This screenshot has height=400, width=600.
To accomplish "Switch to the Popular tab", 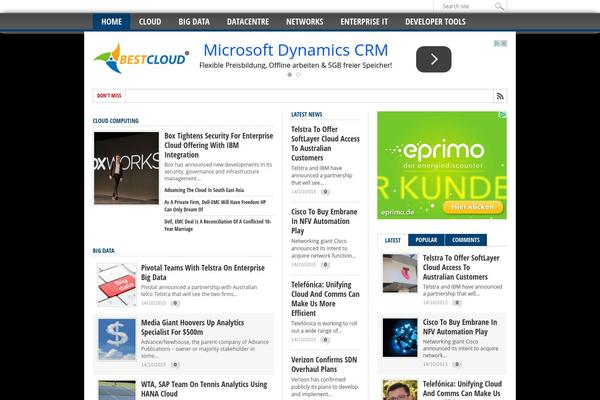I will [426, 240].
